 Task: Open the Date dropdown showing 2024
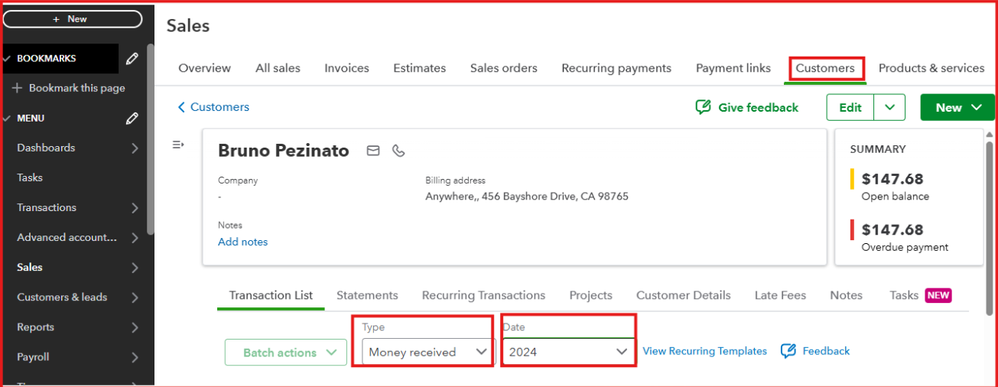click(568, 351)
